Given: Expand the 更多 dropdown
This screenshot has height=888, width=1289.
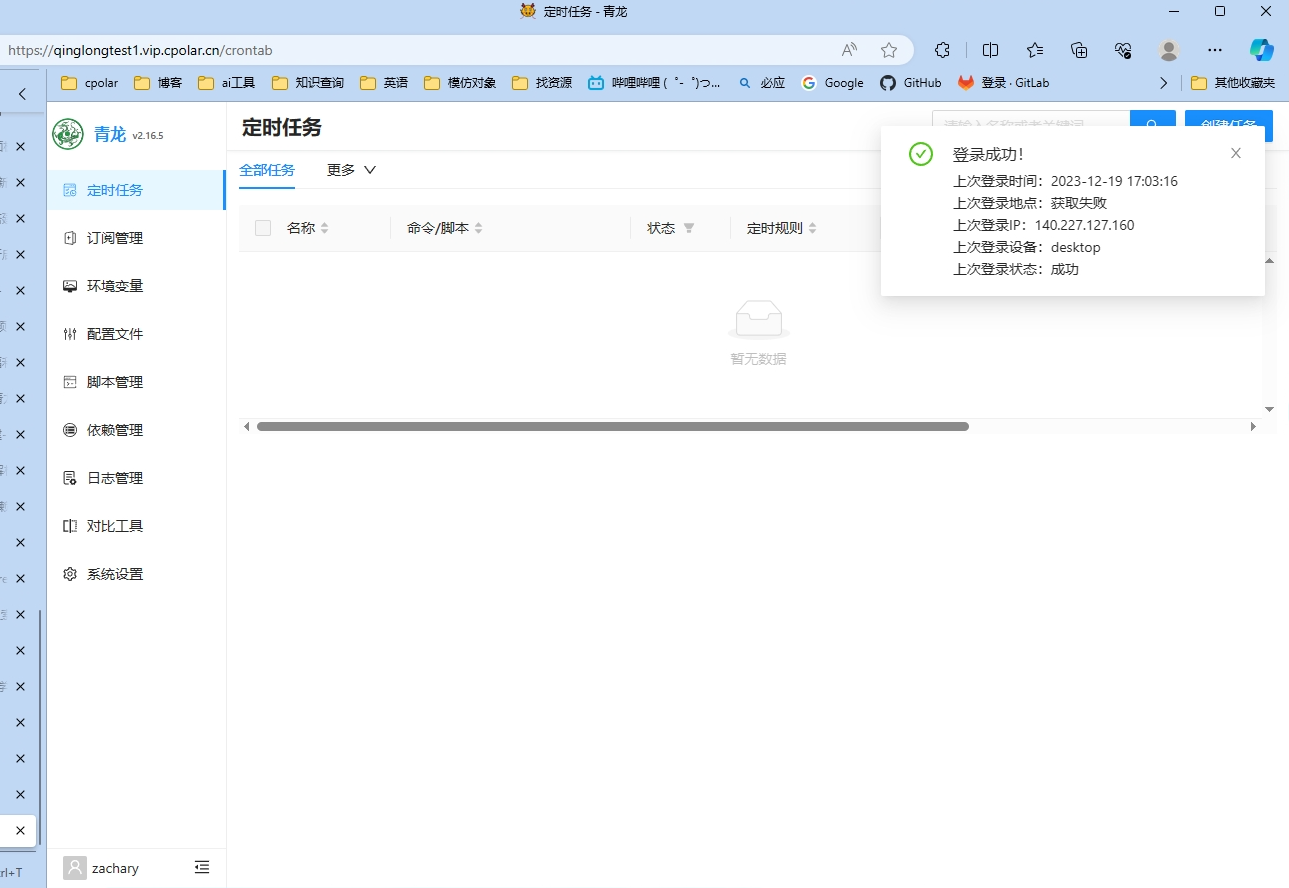Looking at the screenshot, I should pos(352,170).
